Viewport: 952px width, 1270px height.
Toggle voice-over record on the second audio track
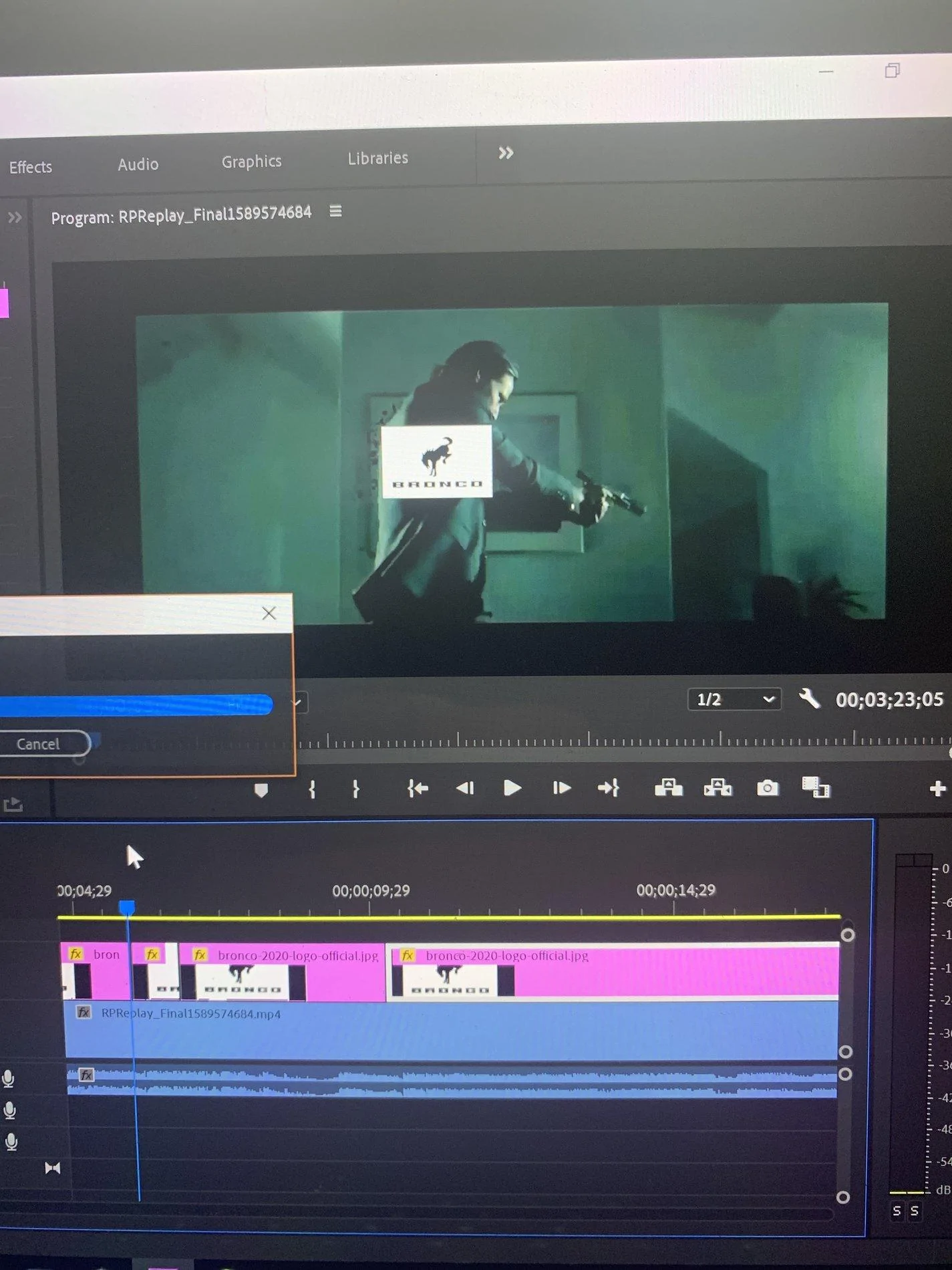pyautogui.click(x=10, y=1110)
